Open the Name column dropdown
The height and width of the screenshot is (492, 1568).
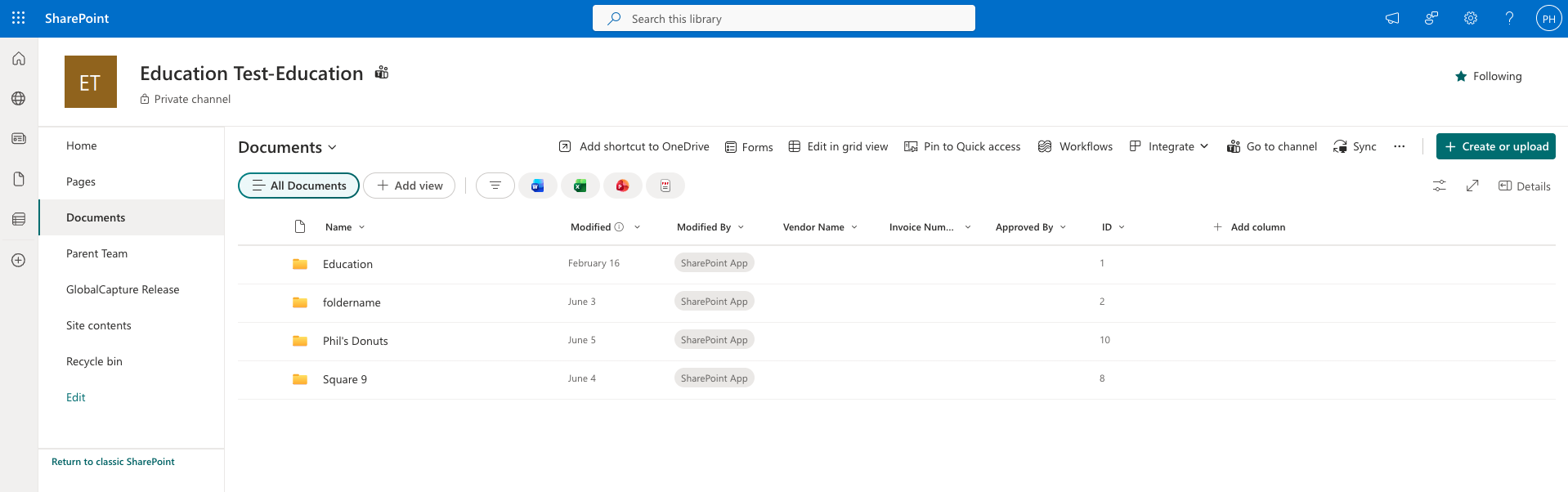coord(362,227)
